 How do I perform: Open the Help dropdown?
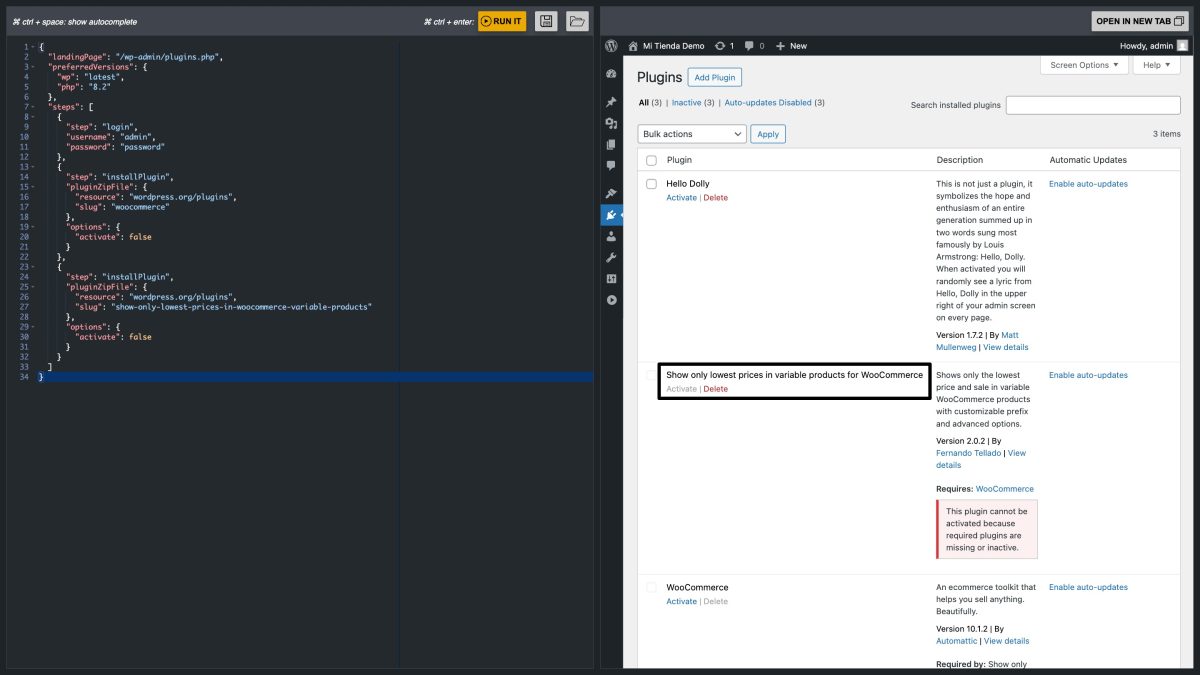coord(1155,65)
